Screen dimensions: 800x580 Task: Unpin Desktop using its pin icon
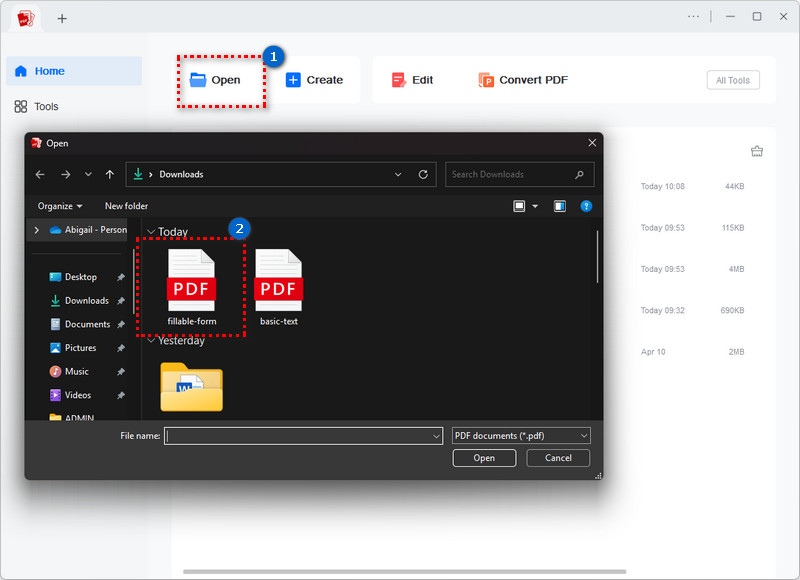[121, 277]
